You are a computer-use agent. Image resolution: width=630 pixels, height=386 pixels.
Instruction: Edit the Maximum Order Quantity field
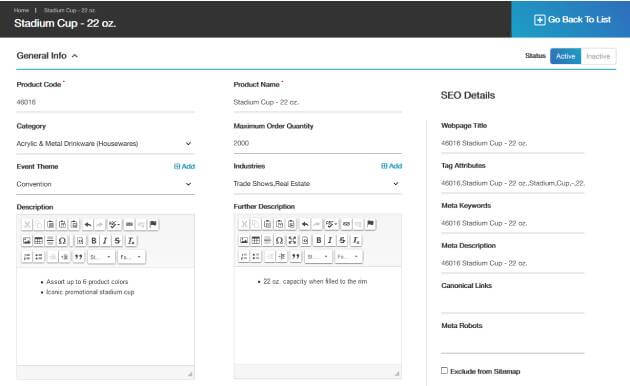click(317, 143)
